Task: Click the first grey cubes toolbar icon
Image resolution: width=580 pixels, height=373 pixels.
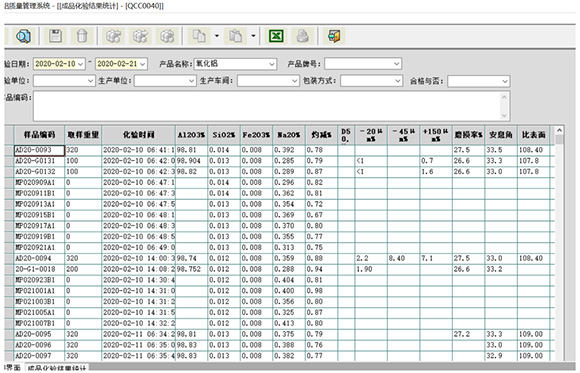Action: pos(114,36)
